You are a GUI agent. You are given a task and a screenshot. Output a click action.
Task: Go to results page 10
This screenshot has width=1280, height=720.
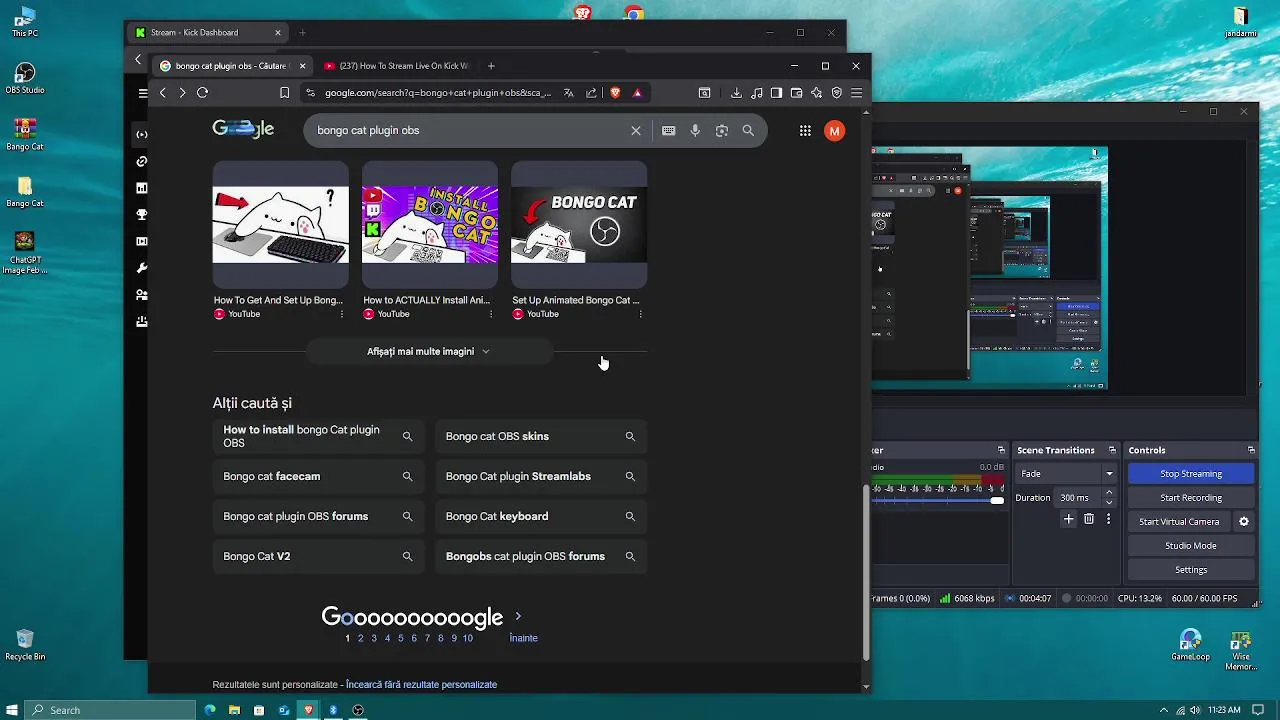467,638
